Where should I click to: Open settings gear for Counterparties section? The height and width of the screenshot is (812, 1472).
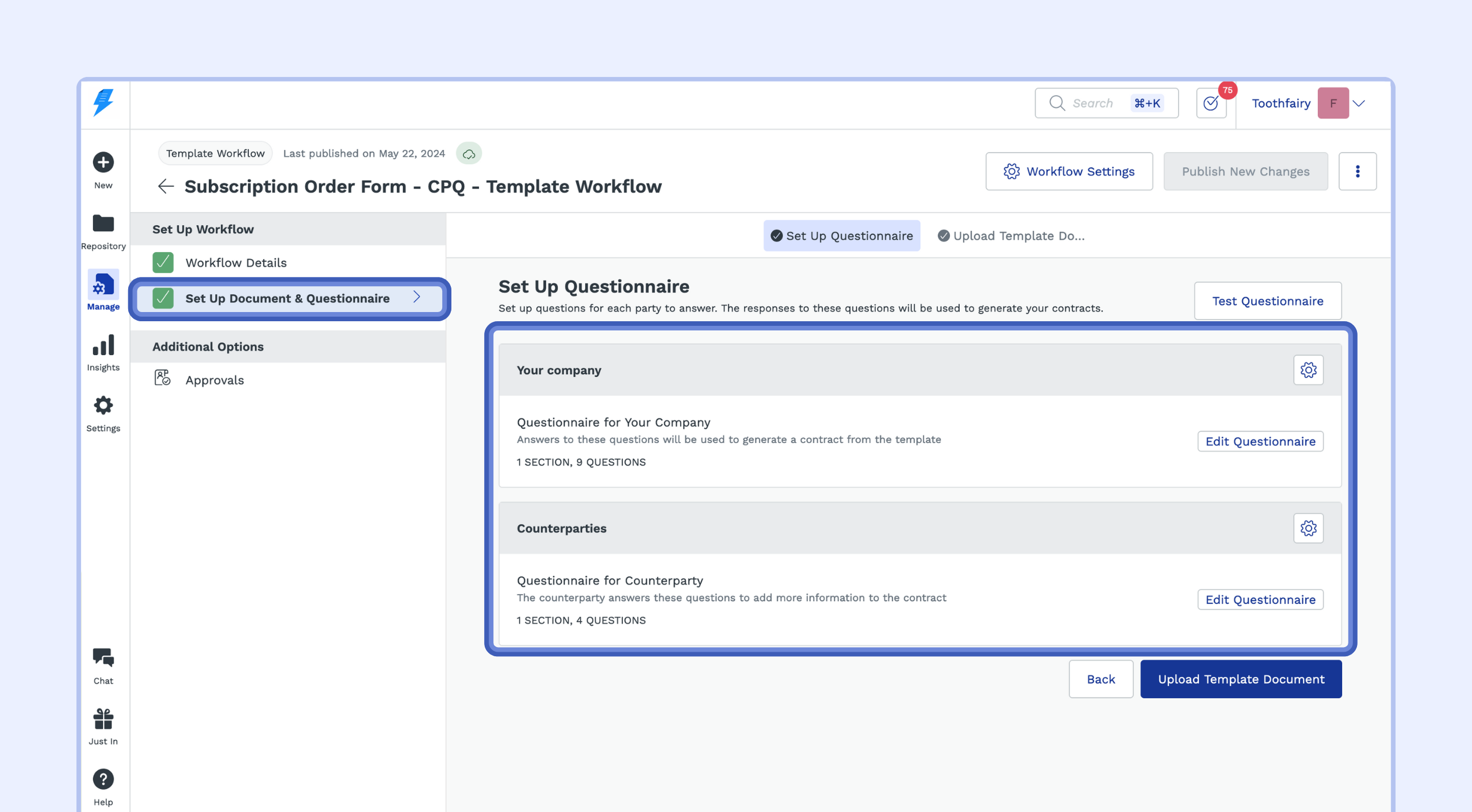pyautogui.click(x=1309, y=528)
